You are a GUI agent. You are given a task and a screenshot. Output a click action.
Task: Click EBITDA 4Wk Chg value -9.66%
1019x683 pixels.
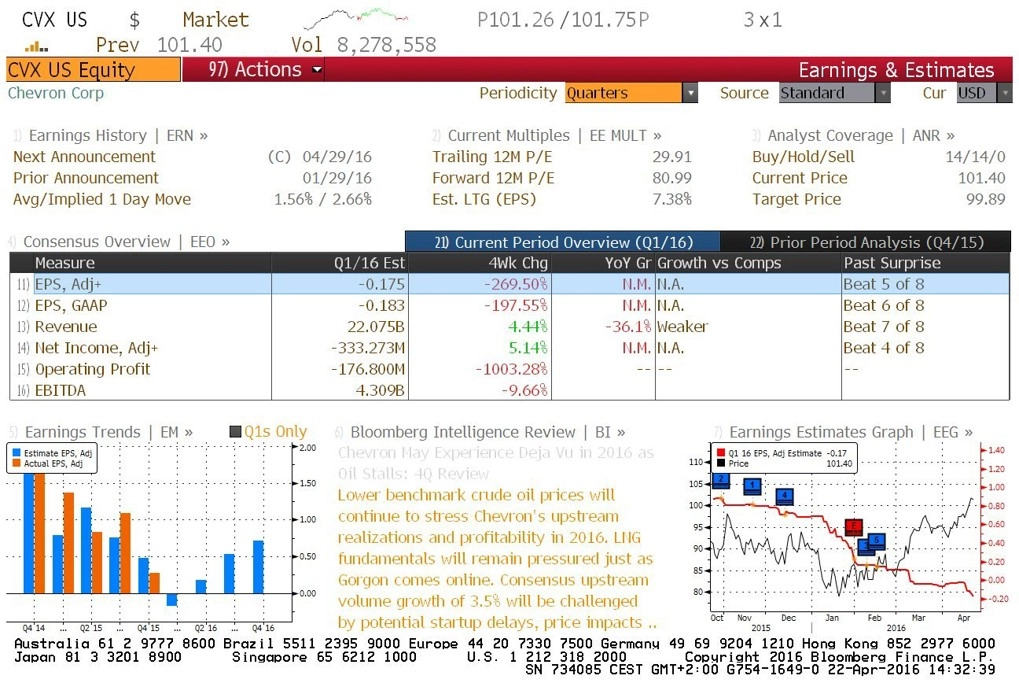click(x=524, y=391)
